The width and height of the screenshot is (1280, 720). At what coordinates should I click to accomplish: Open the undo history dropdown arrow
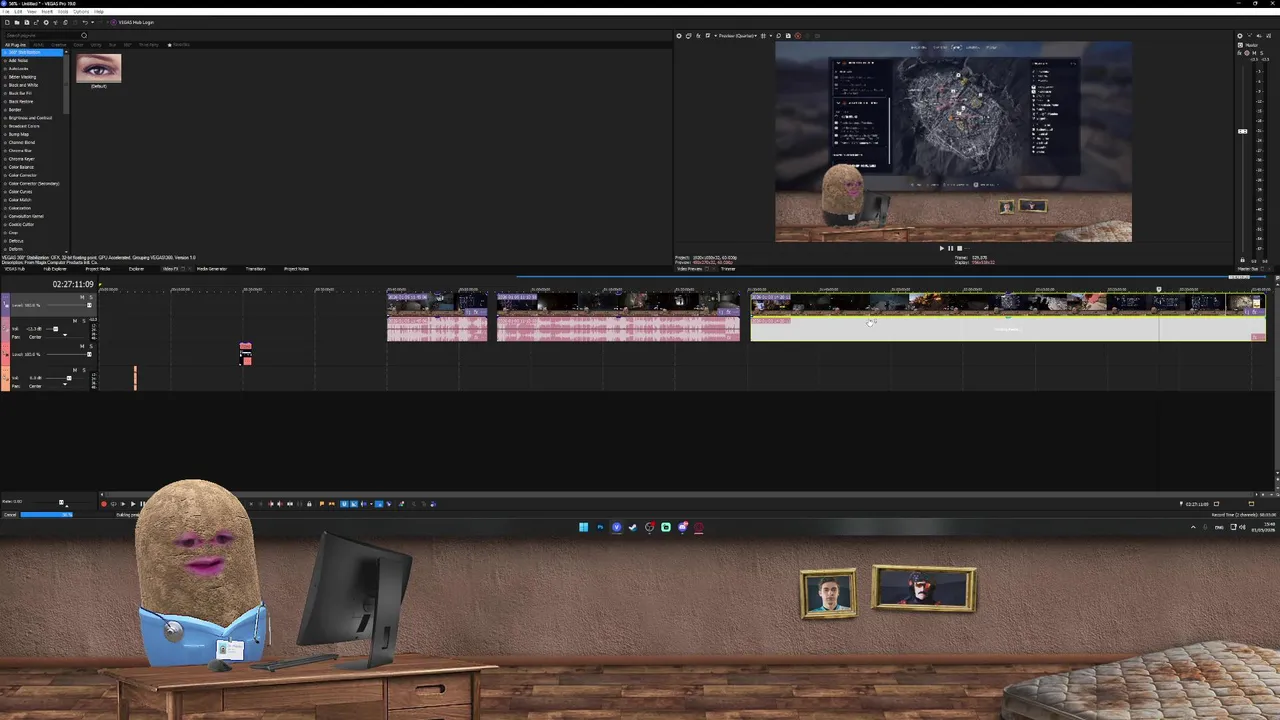93,22
